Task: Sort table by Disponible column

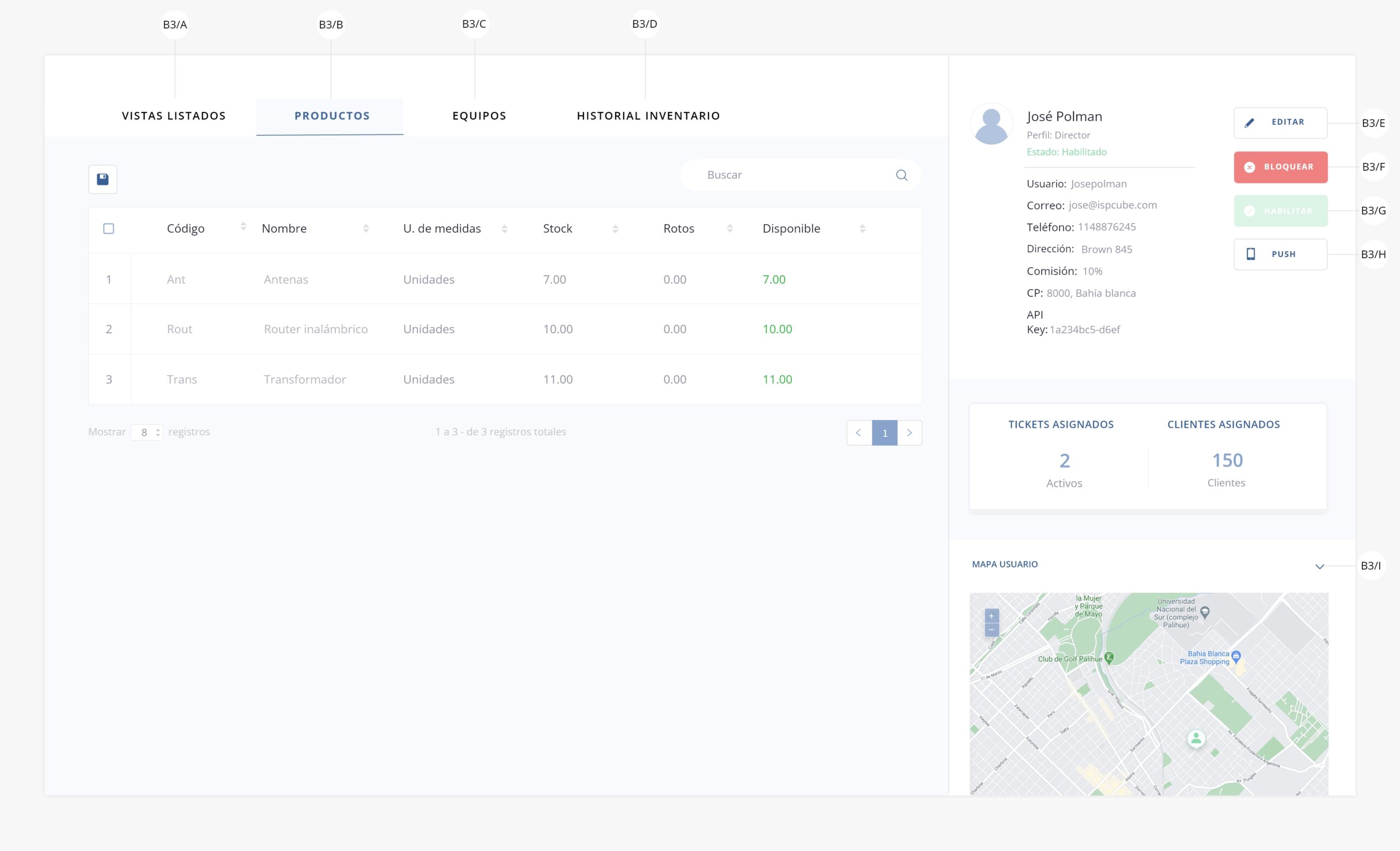Action: pos(862,229)
